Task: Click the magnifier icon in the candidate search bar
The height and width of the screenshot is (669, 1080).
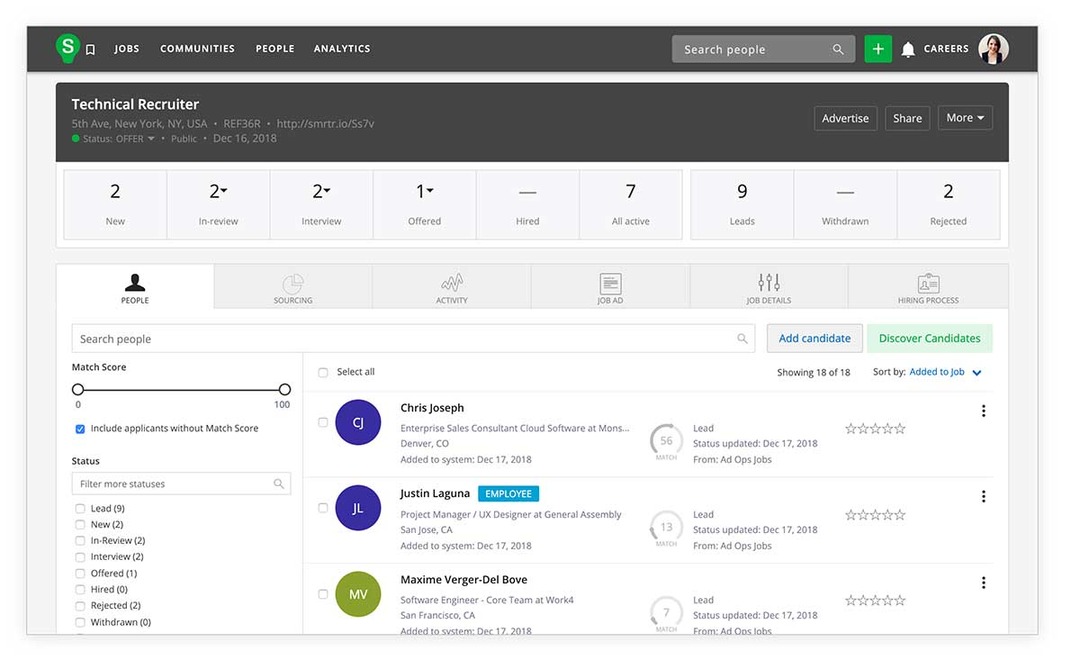Action: tap(743, 338)
